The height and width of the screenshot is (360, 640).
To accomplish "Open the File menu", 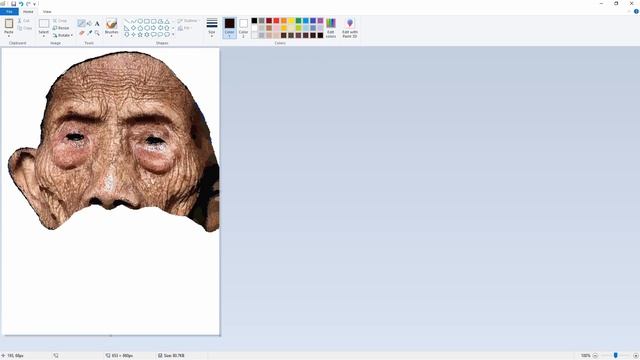I will [x=9, y=11].
